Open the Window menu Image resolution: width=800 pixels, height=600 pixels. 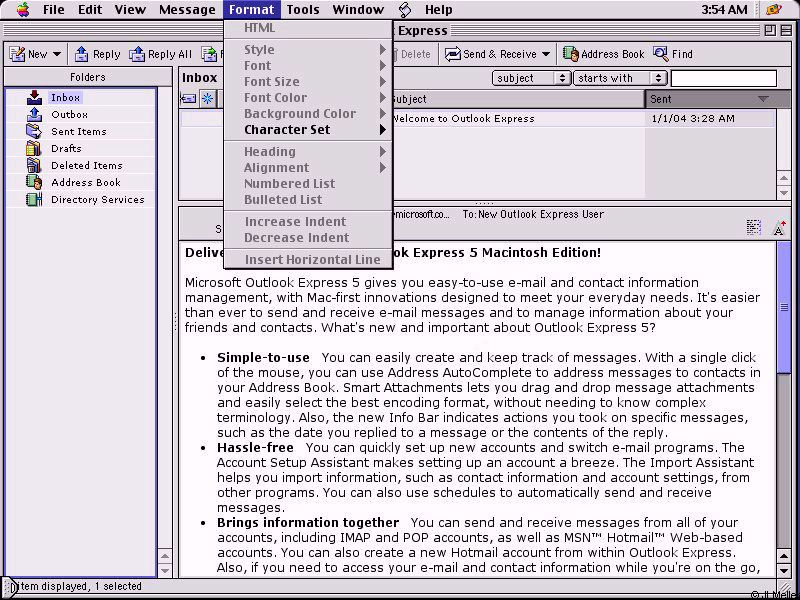358,9
